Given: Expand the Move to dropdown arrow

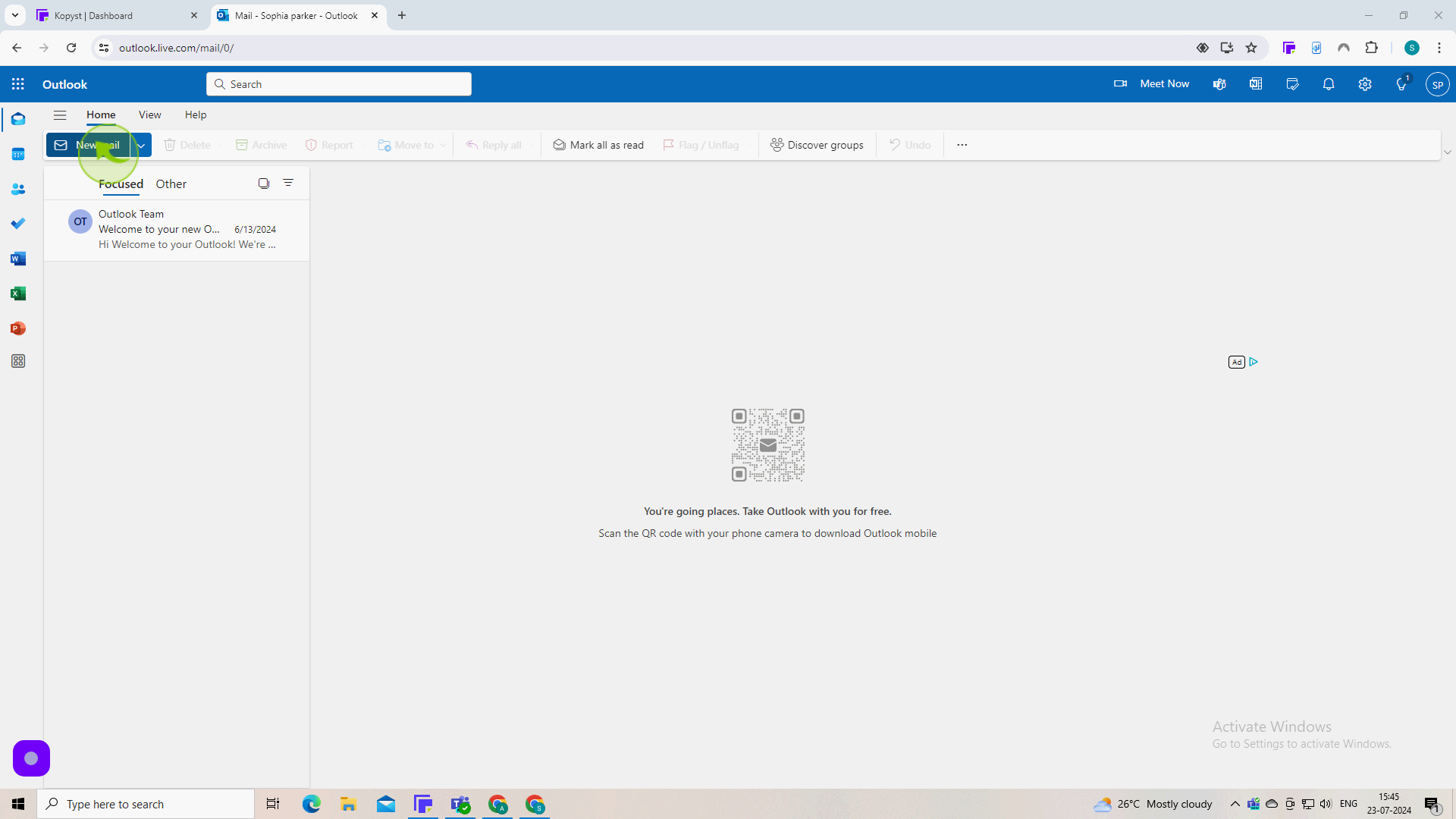Looking at the screenshot, I should tap(443, 145).
